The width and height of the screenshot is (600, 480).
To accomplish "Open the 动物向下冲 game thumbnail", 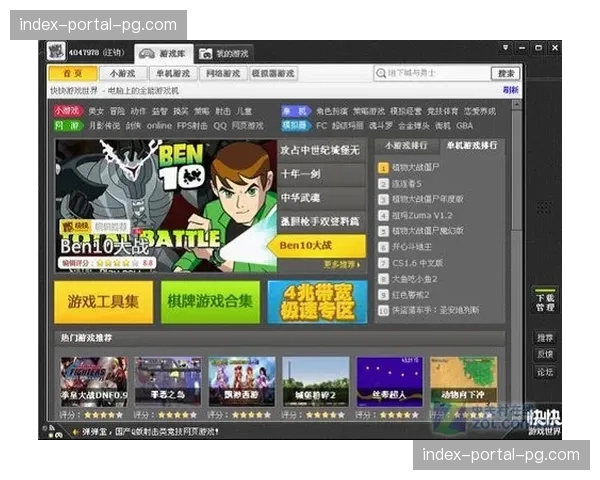I will pos(463,382).
